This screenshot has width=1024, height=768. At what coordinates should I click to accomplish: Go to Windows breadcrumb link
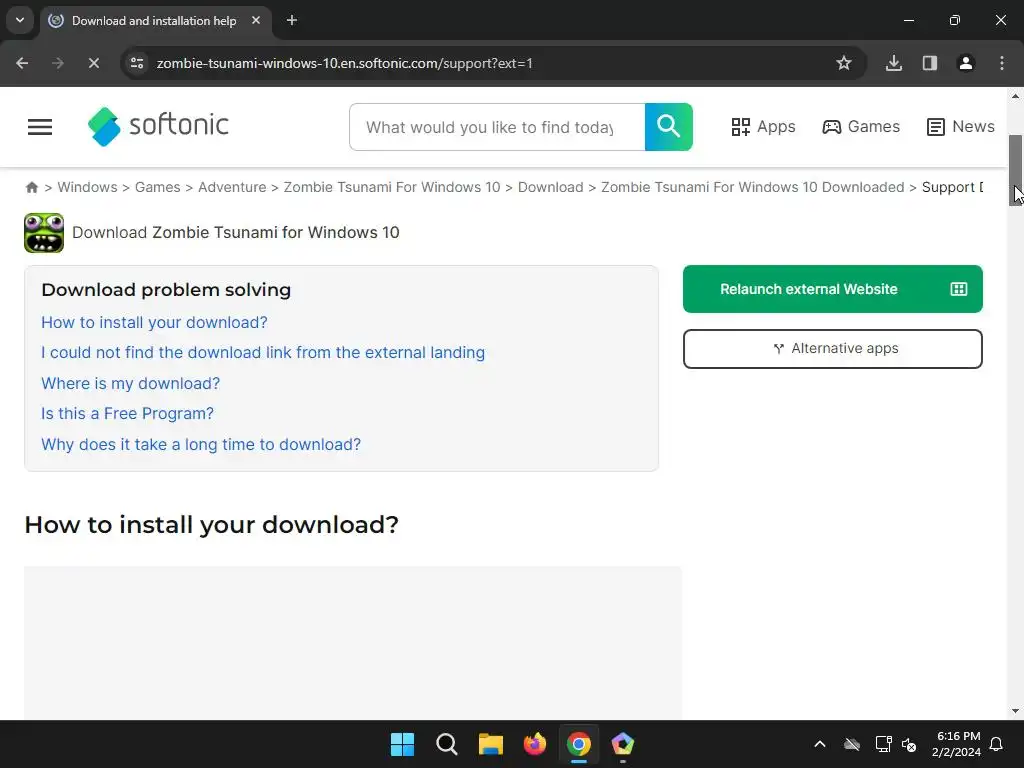click(88, 187)
